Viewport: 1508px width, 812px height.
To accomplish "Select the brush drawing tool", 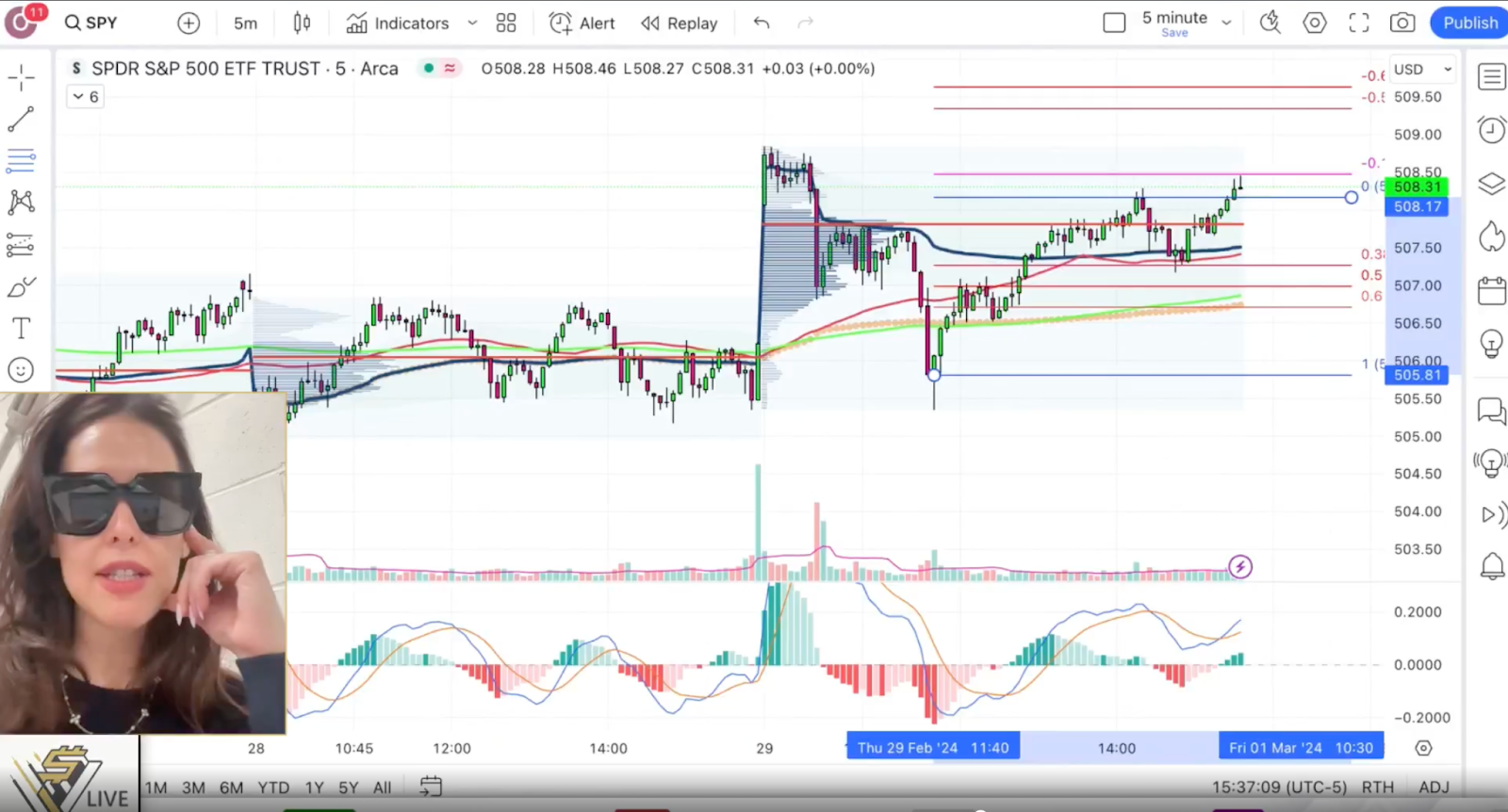I will (21, 287).
